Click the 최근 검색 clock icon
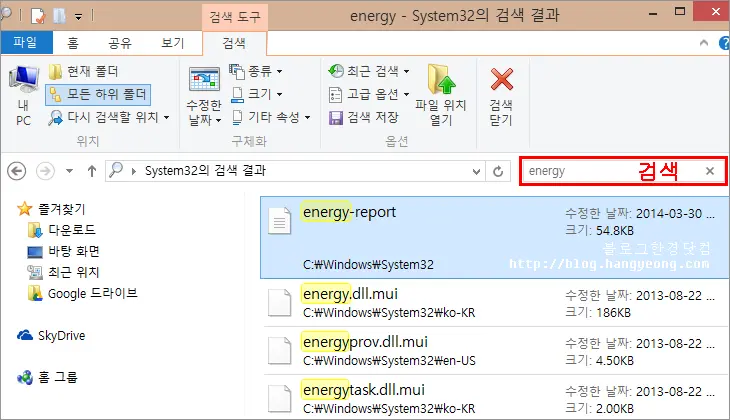Image resolution: width=730 pixels, height=420 pixels. point(336,71)
